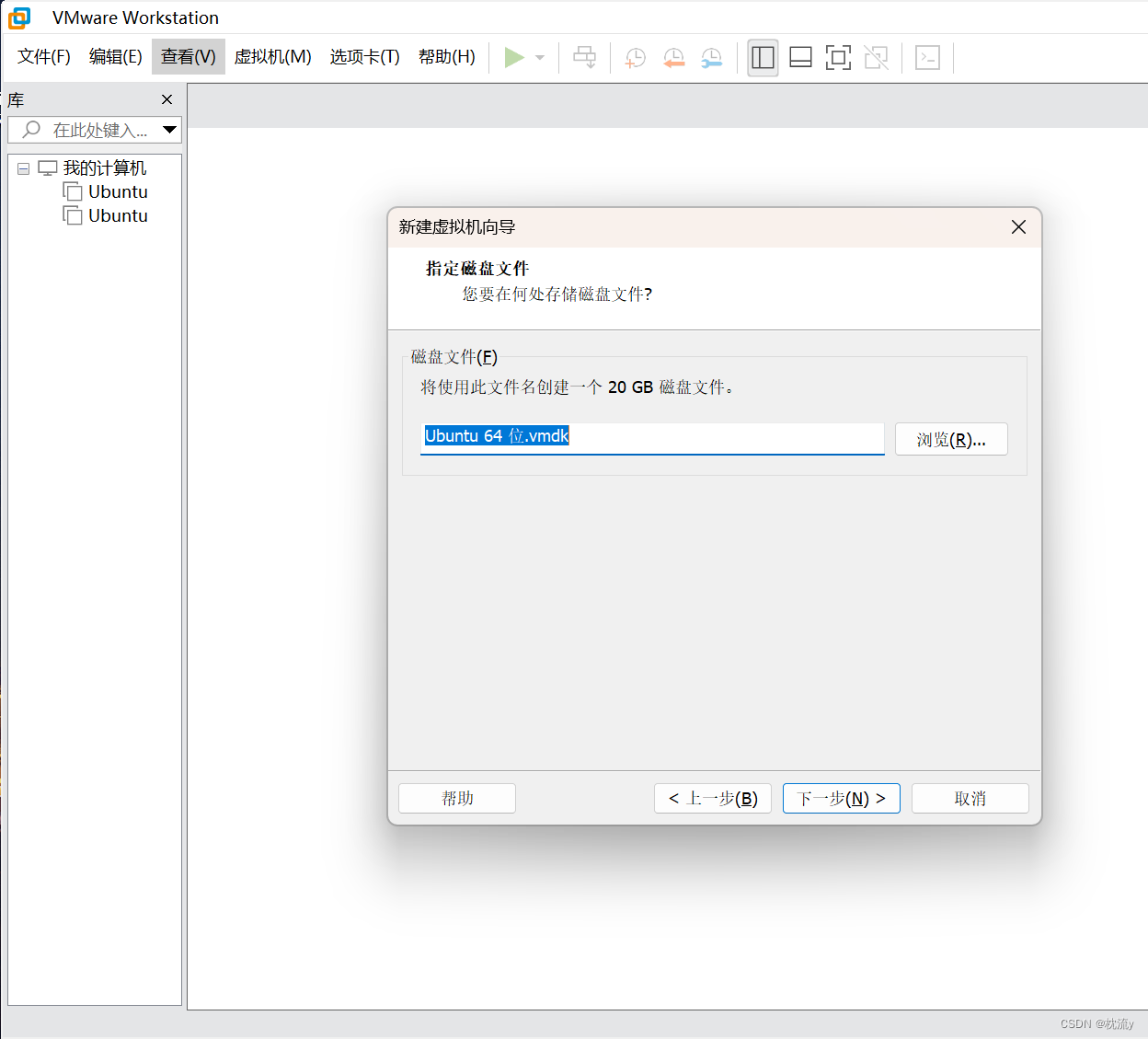
Task: Click the 帮助 button in wizard
Action: point(457,798)
